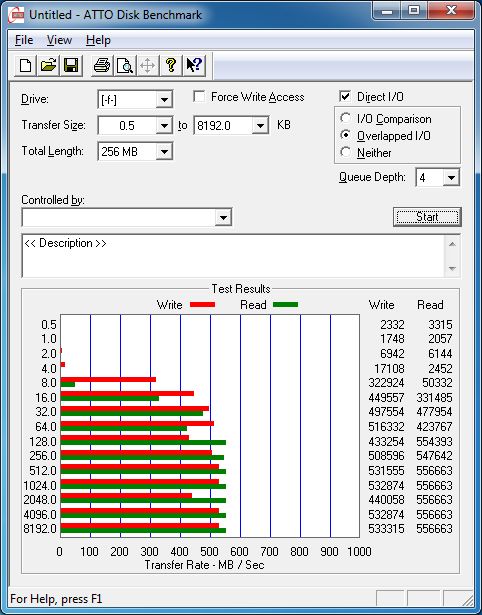Click inside the Description text box
The width and height of the screenshot is (482, 615).
click(233, 256)
